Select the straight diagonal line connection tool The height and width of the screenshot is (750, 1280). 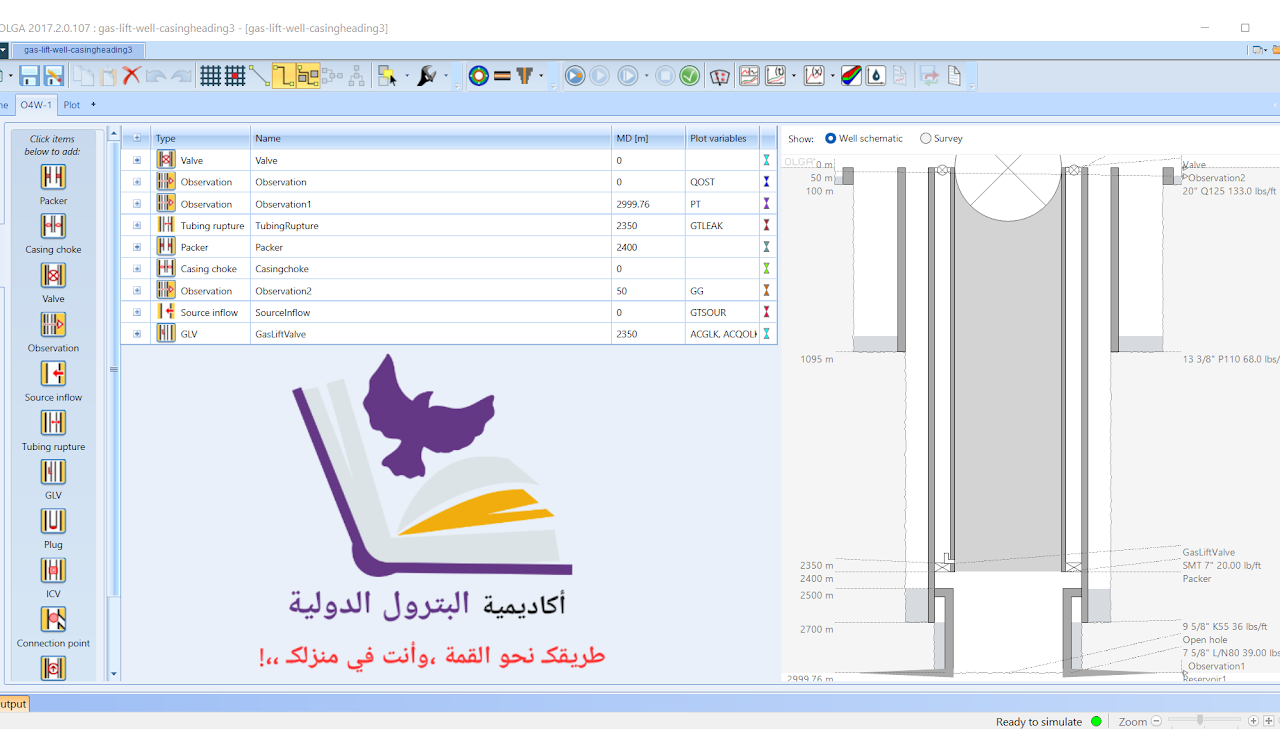click(259, 75)
